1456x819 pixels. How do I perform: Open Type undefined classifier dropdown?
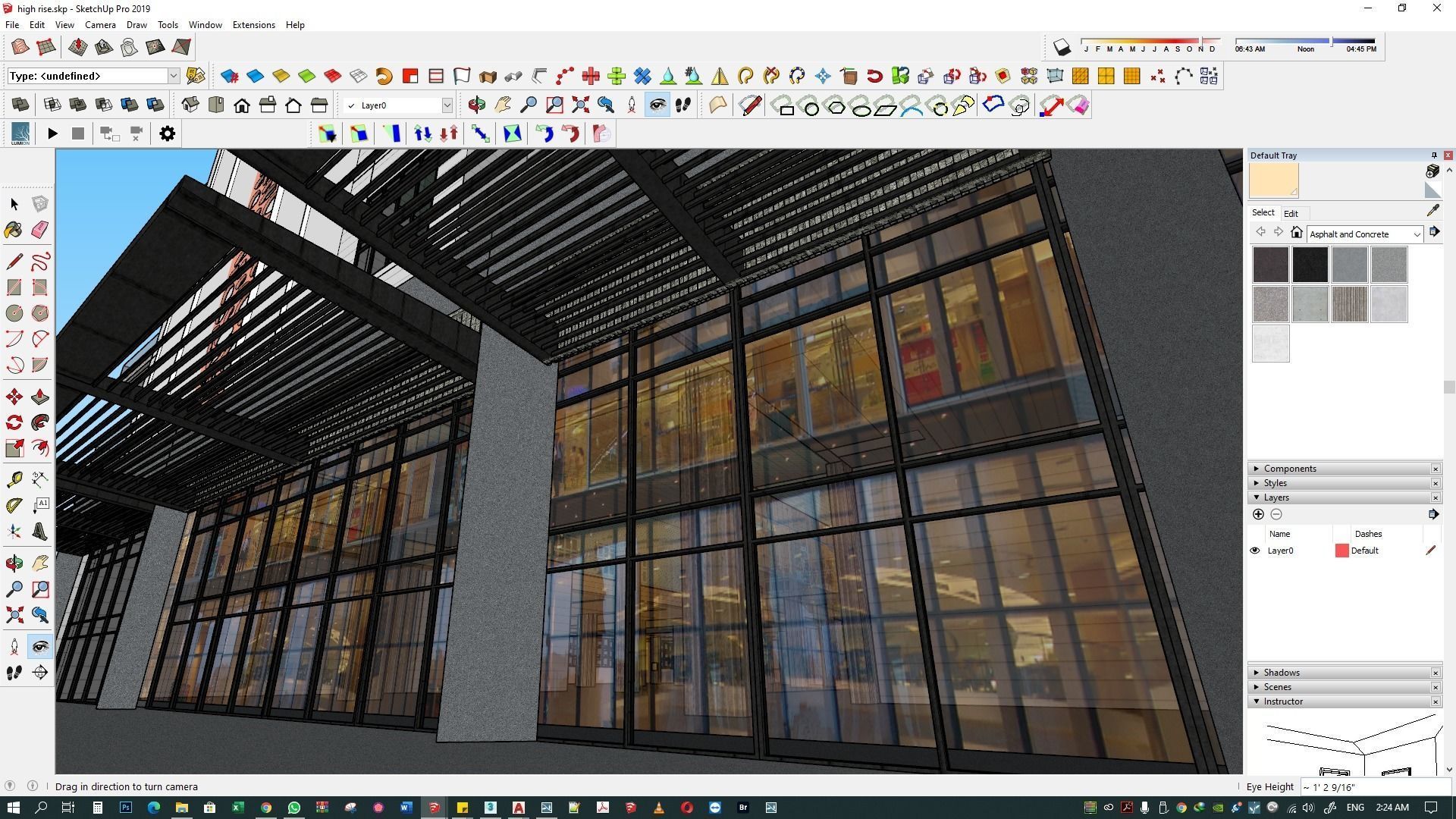(173, 76)
